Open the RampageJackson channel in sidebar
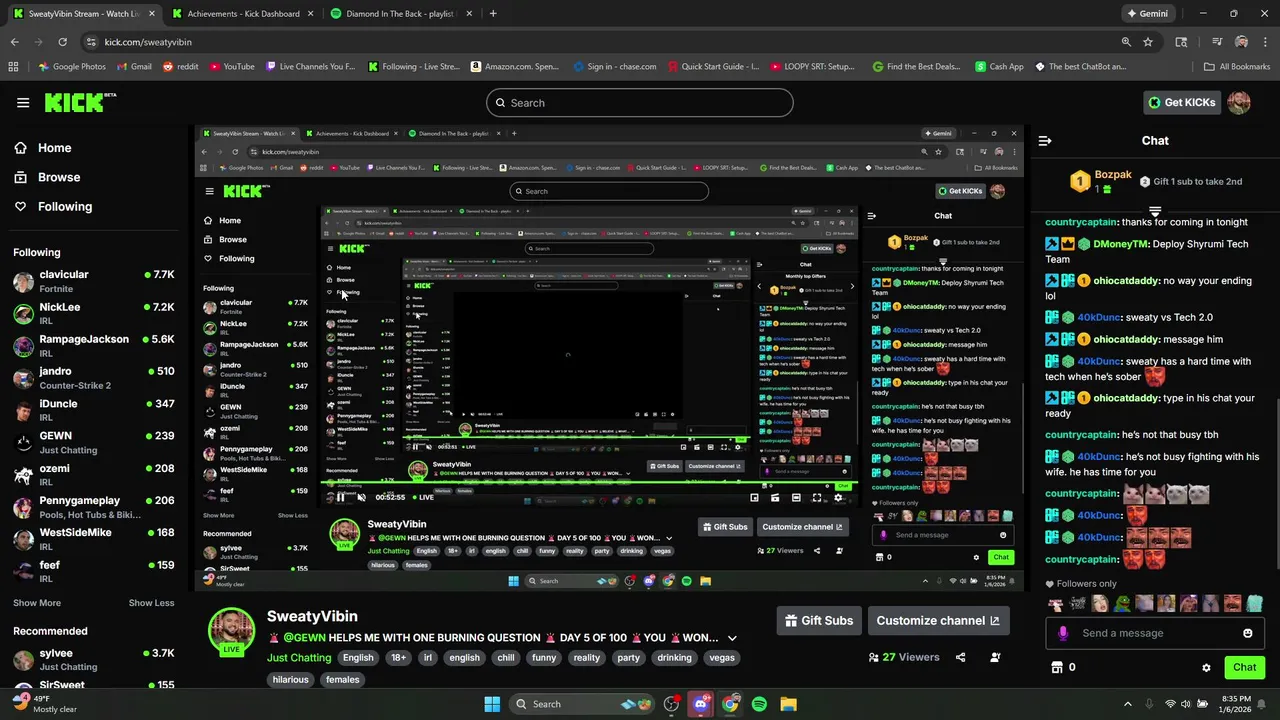 [x=93, y=346]
